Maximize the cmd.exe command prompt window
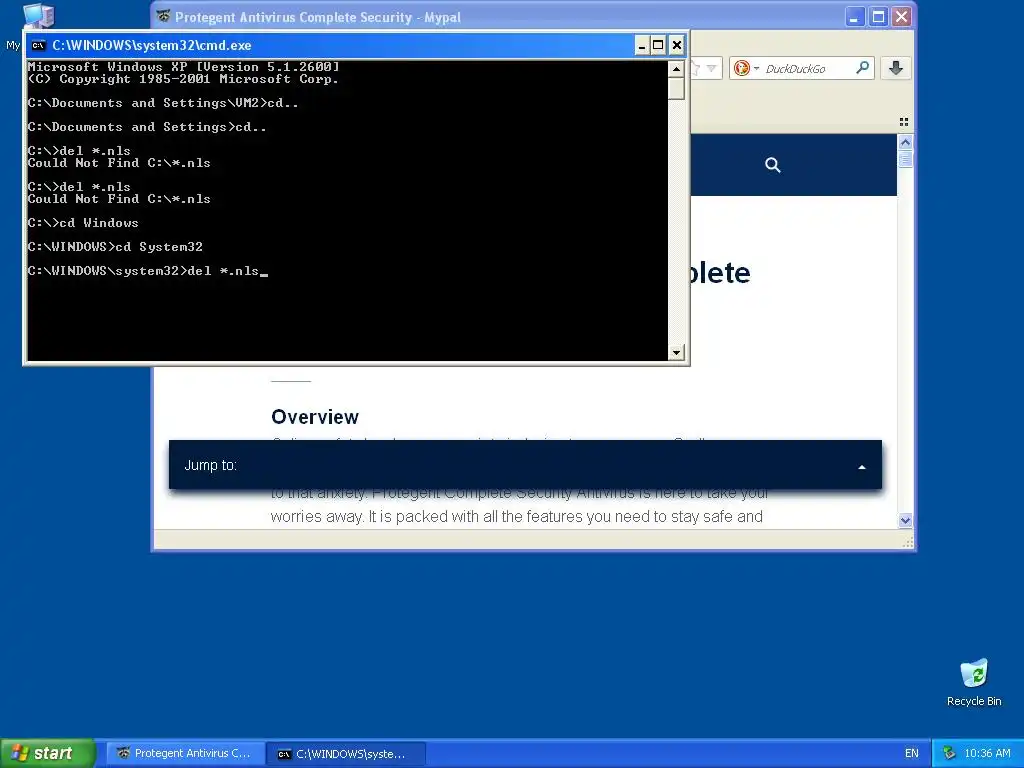 tap(658, 45)
